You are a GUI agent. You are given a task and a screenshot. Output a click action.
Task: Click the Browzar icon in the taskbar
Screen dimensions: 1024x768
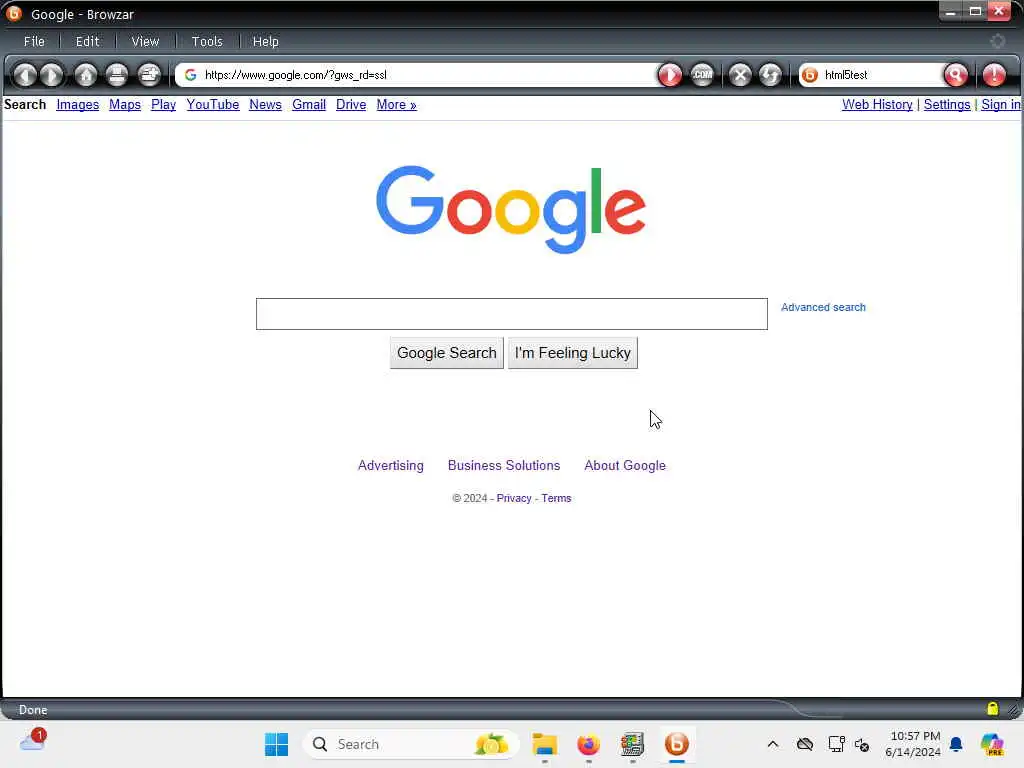pyautogui.click(x=677, y=744)
